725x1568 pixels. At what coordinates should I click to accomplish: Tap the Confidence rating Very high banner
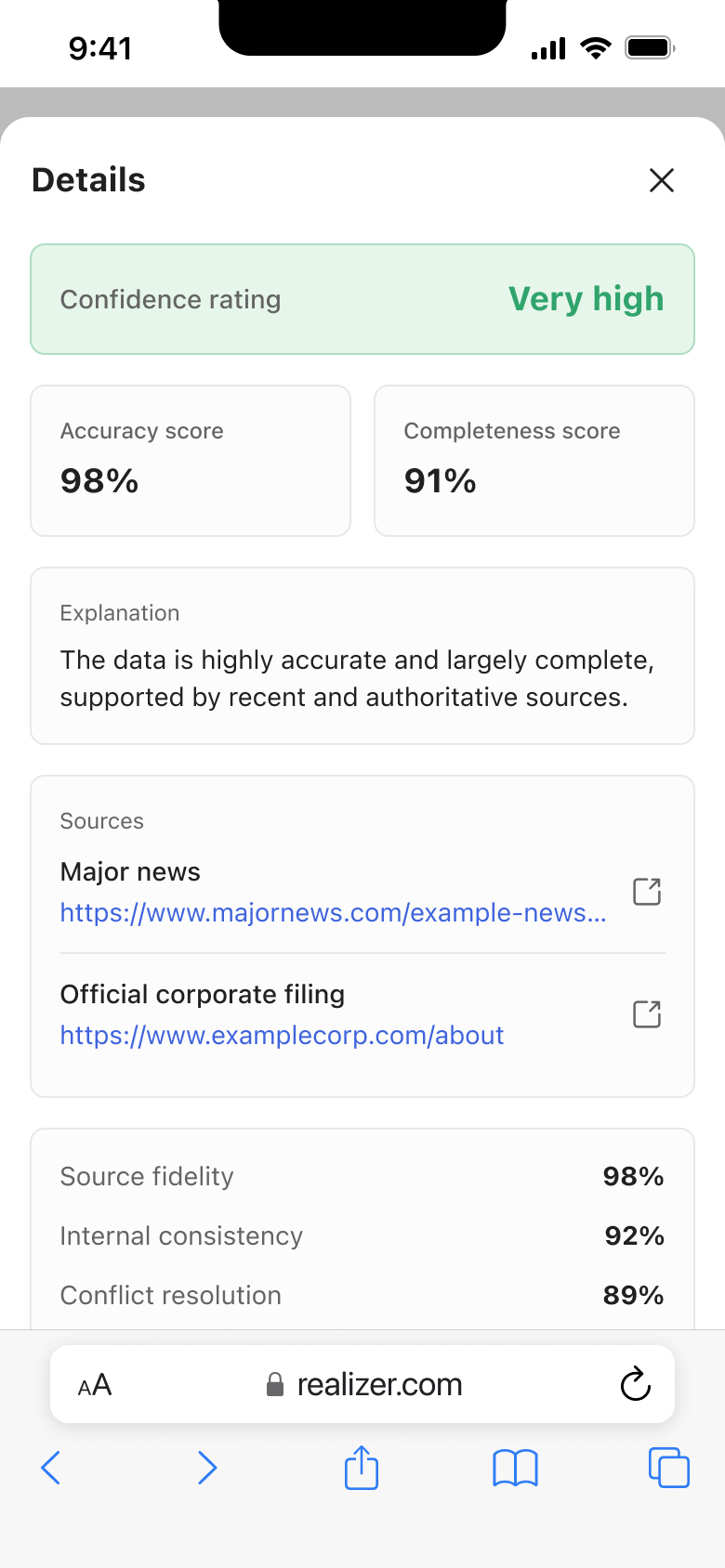(x=362, y=299)
